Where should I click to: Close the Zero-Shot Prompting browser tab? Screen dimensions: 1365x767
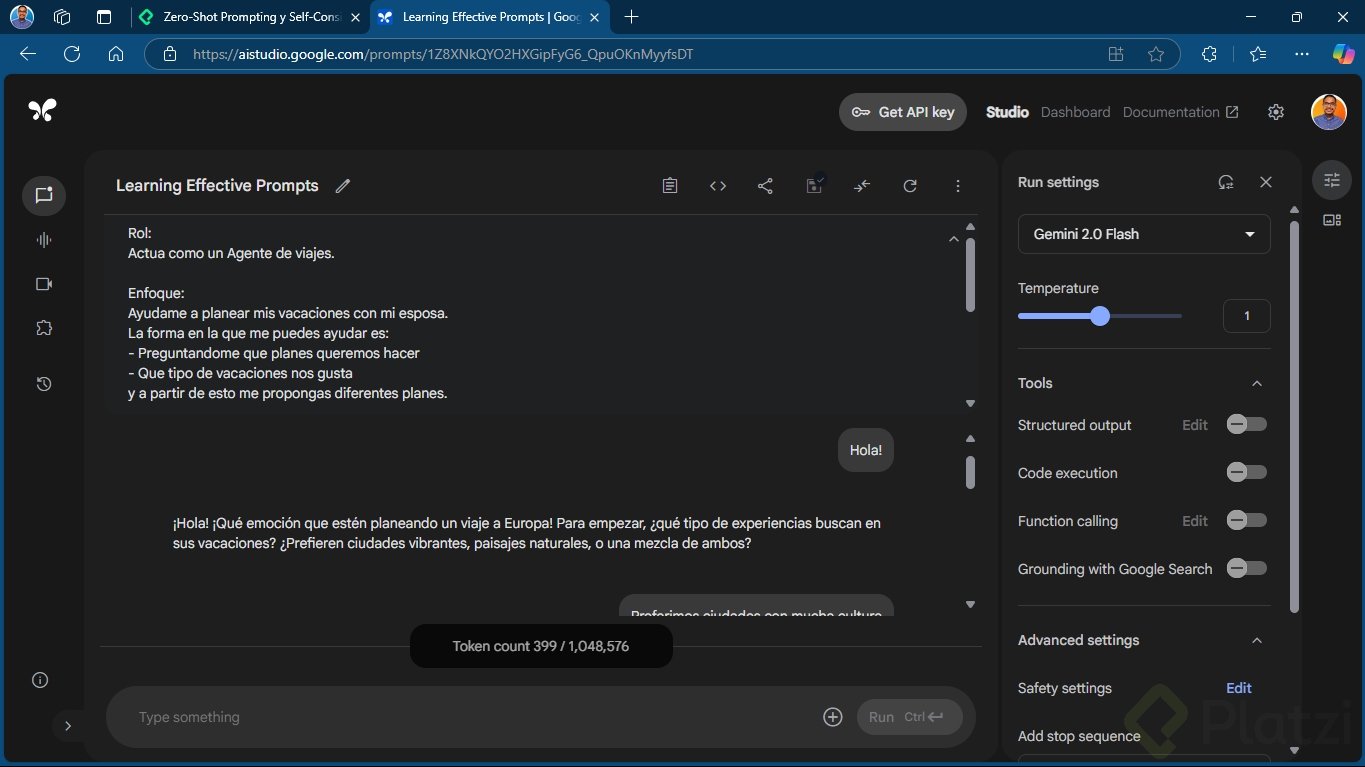(355, 17)
